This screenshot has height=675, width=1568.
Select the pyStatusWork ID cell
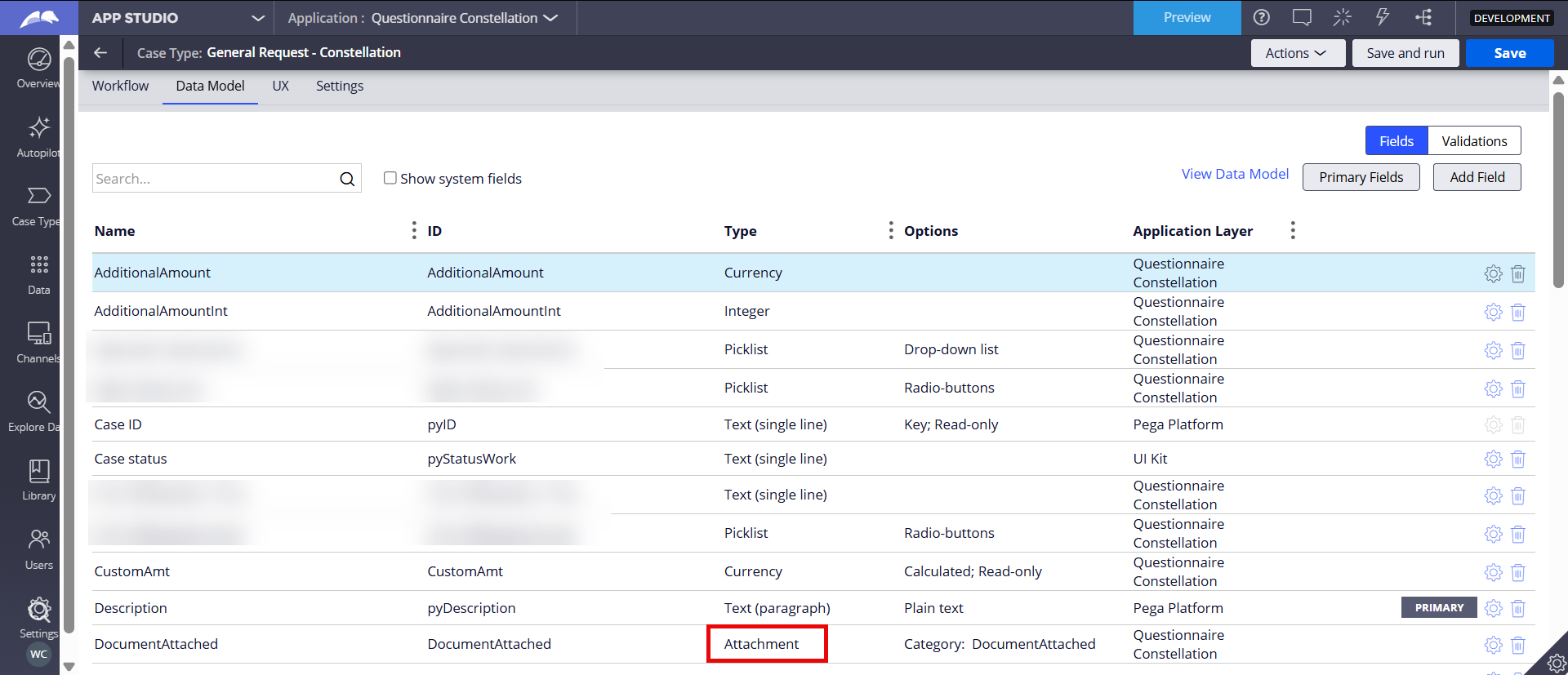click(x=471, y=459)
